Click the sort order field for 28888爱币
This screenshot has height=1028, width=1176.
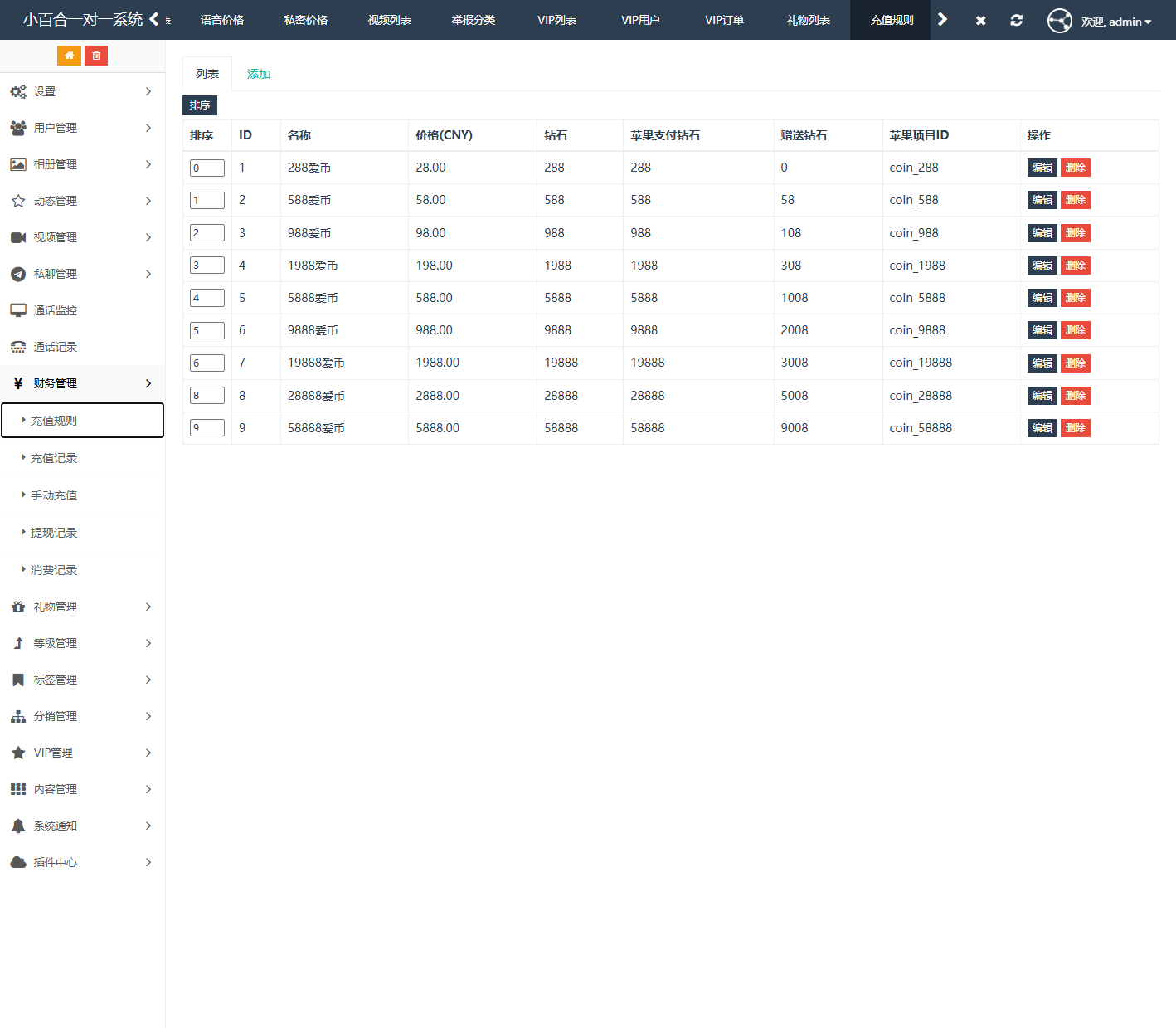(x=207, y=396)
